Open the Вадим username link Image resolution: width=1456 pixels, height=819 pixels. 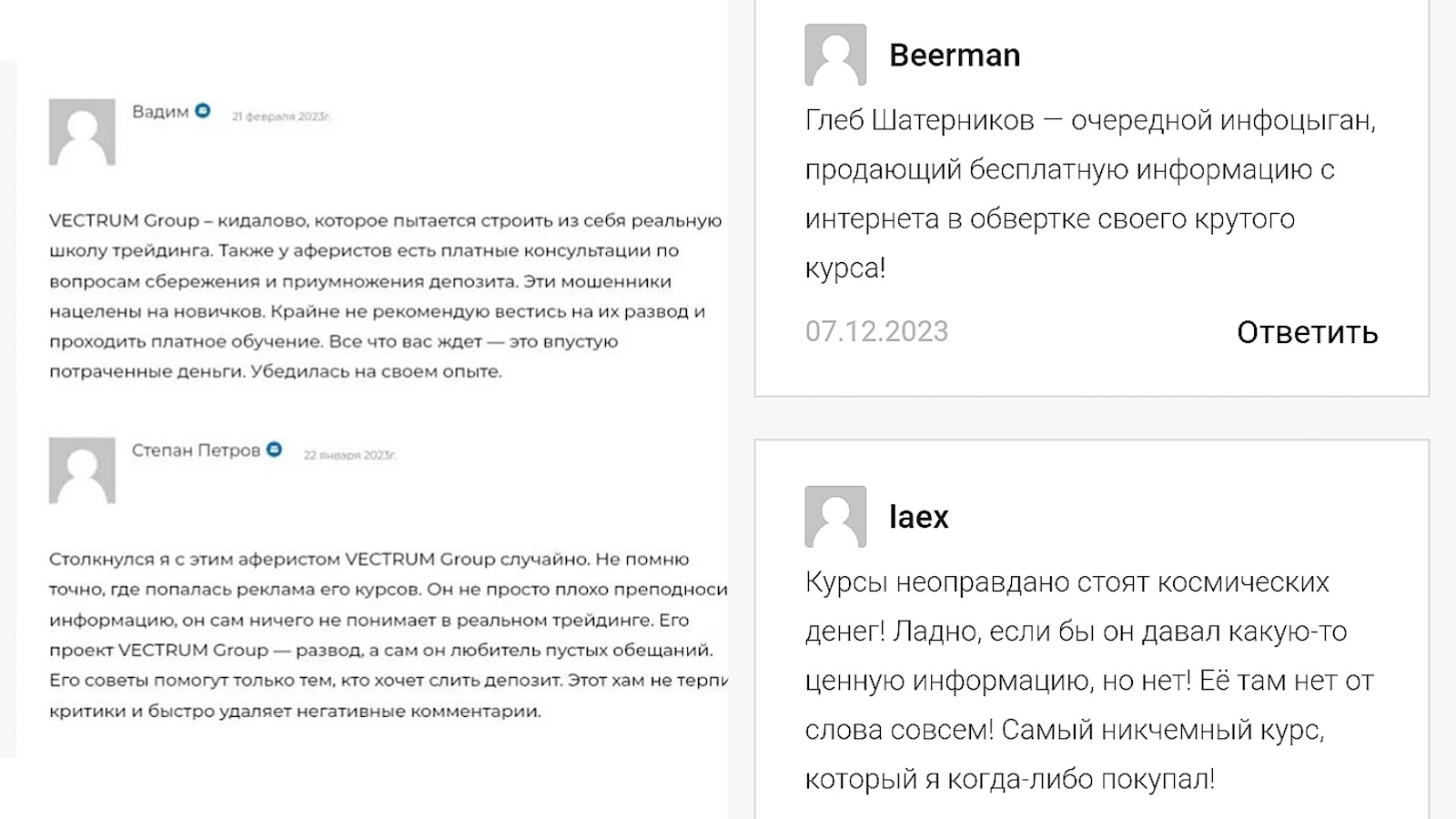coord(160,112)
